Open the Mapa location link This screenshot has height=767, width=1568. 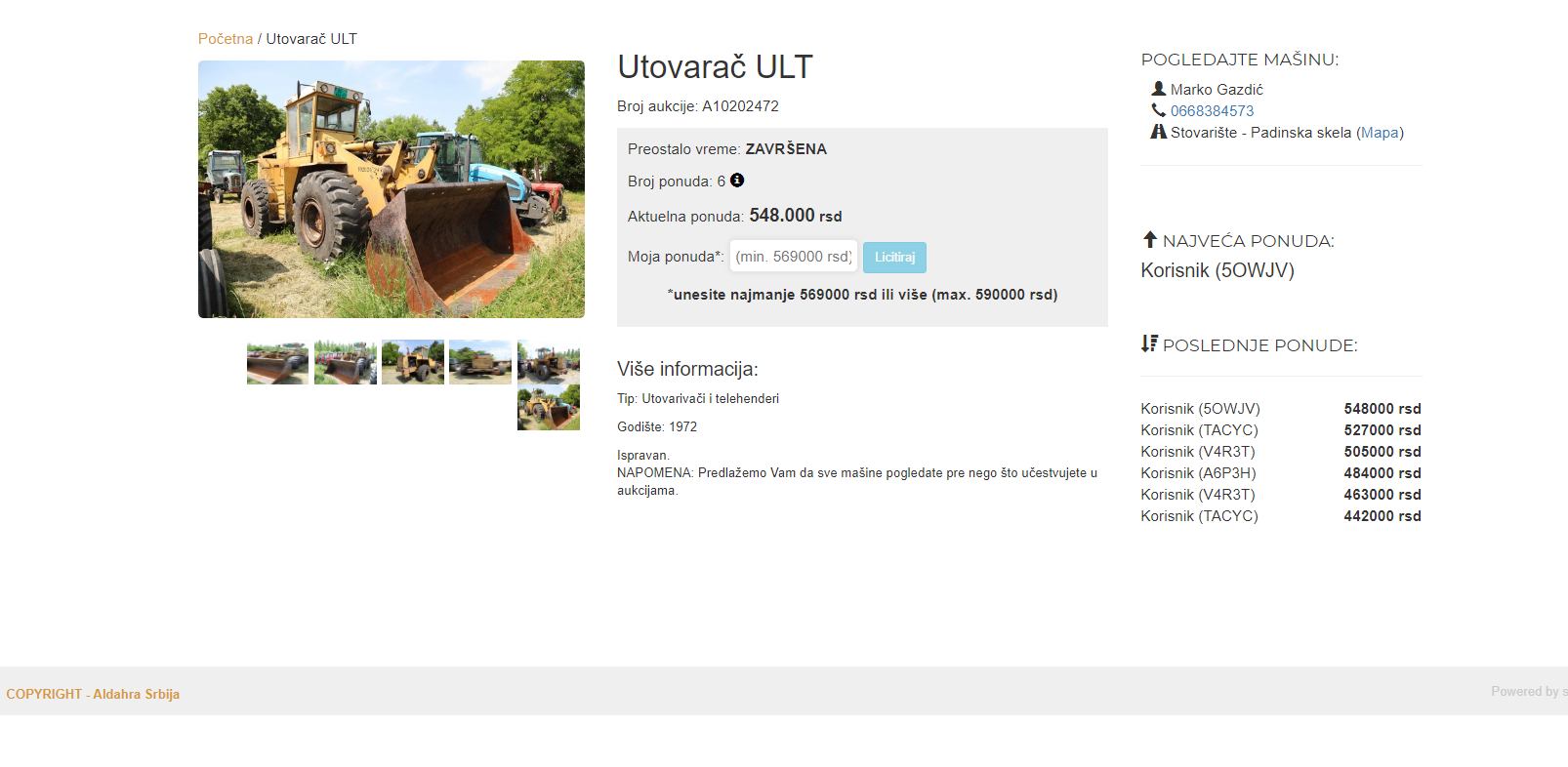1380,133
